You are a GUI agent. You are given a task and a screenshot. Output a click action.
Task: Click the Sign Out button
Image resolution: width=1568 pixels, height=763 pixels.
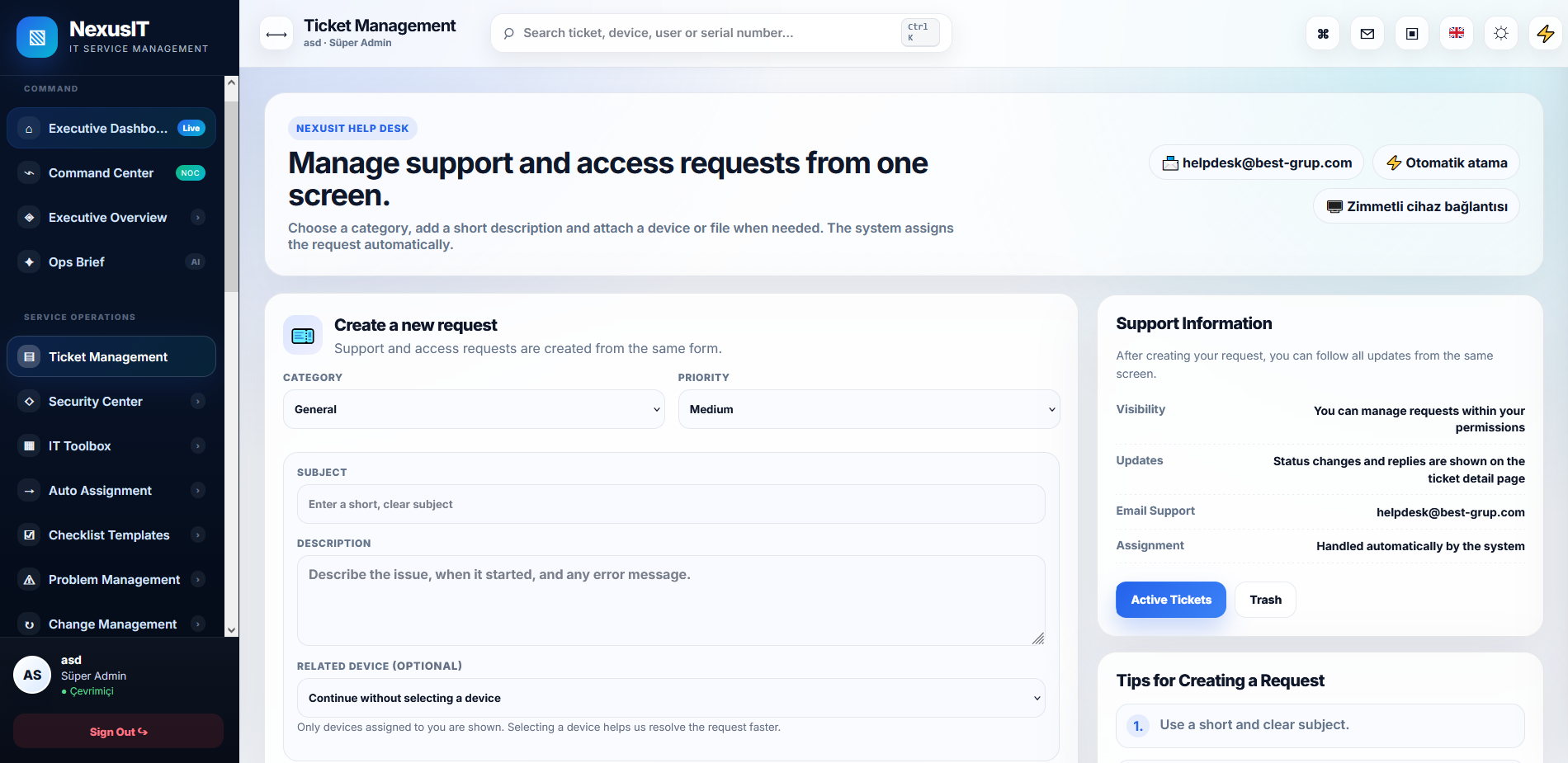click(118, 732)
